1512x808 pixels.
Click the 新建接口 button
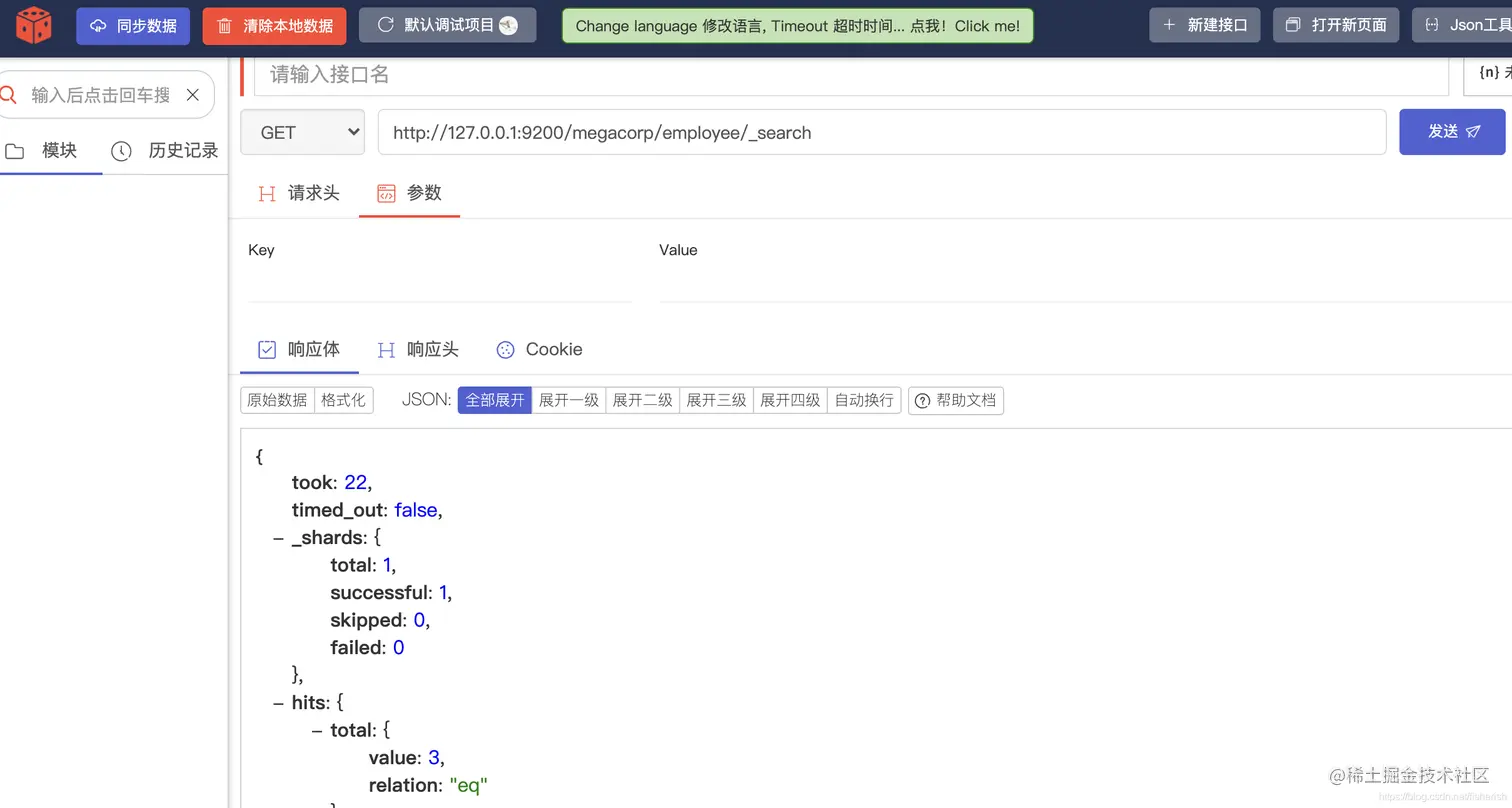[x=1204, y=25]
